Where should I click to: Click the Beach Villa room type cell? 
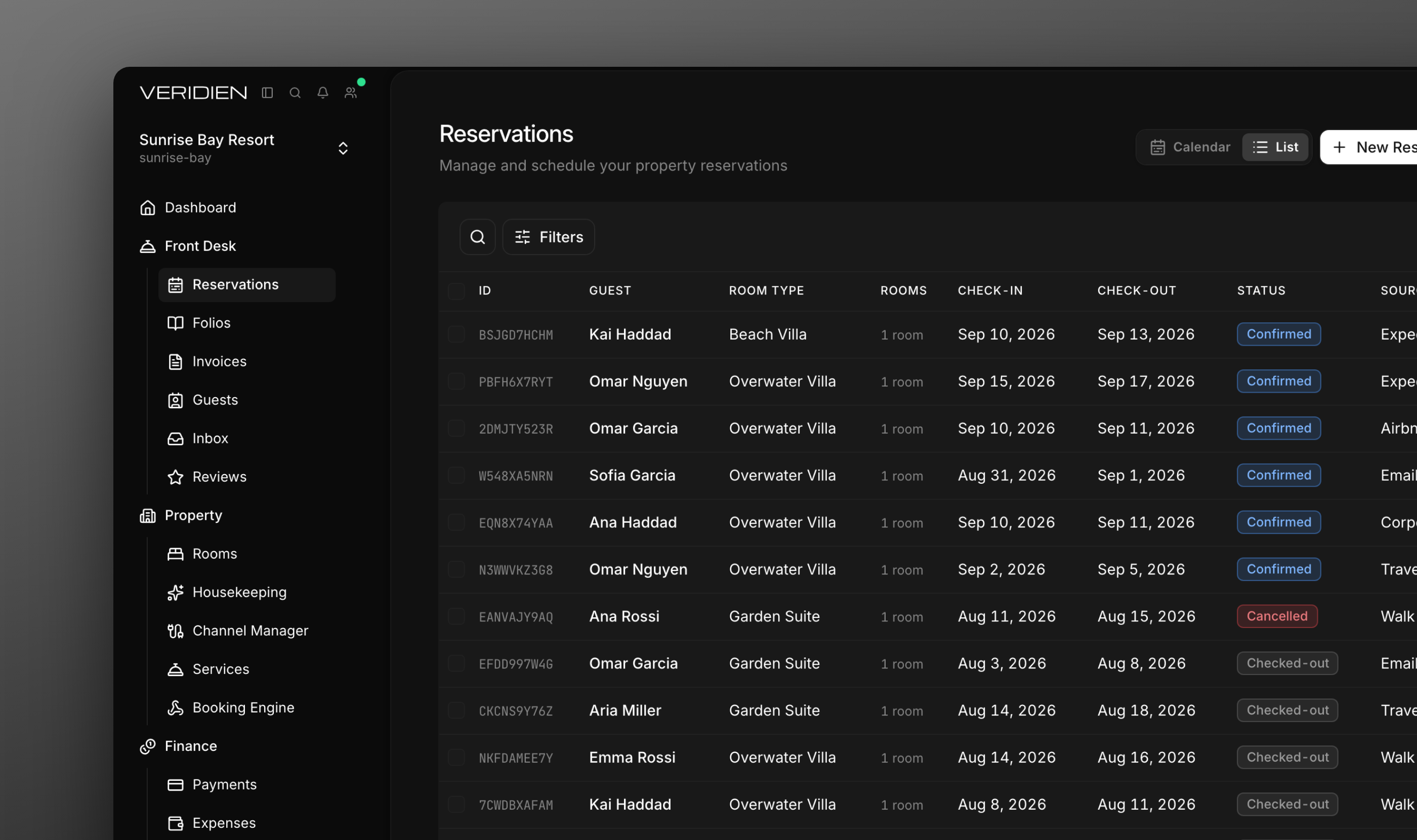click(767, 334)
